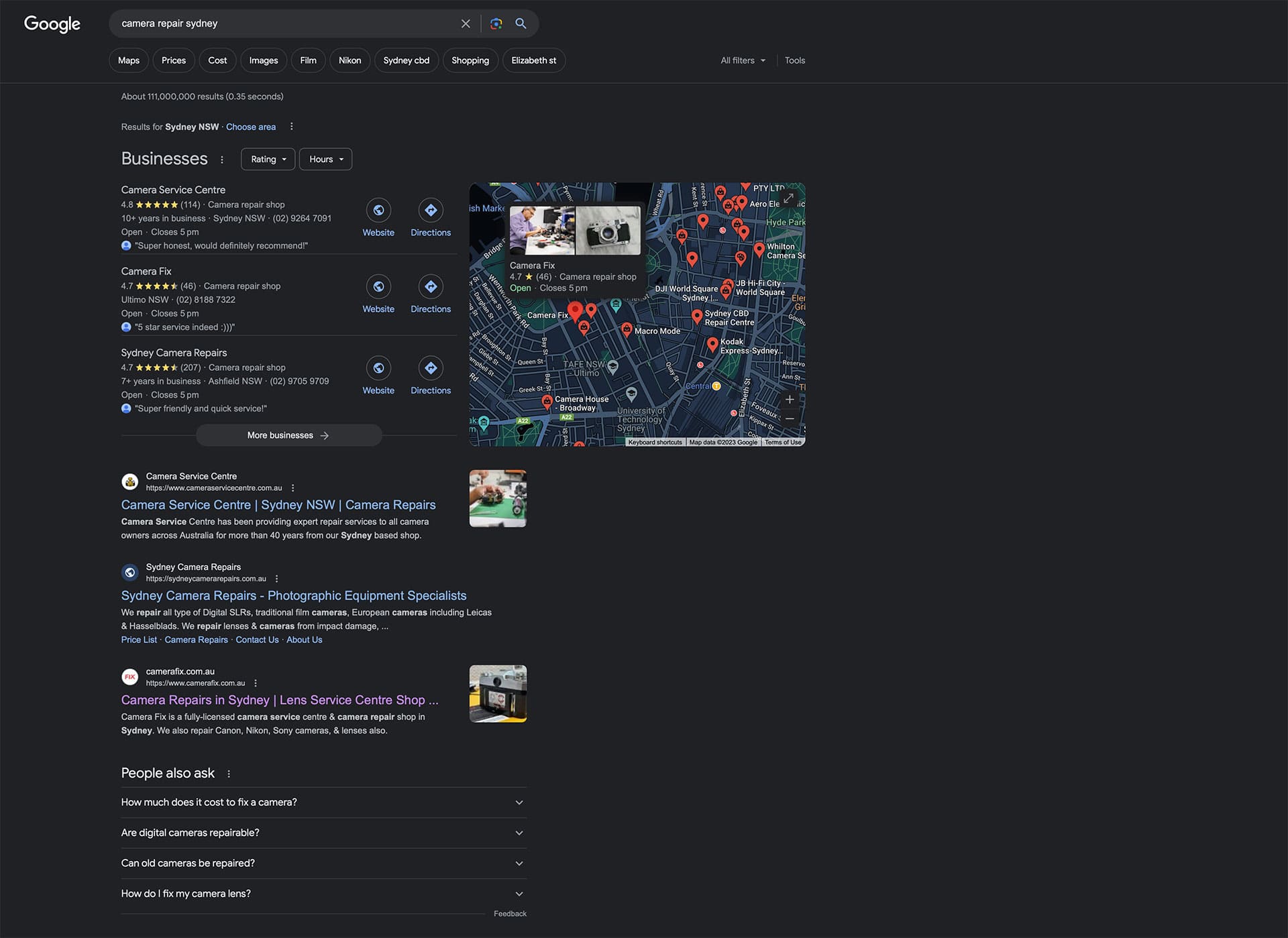Image resolution: width=1288 pixels, height=938 pixels.
Task: Open People also ask three-dot menu
Action: 229,774
